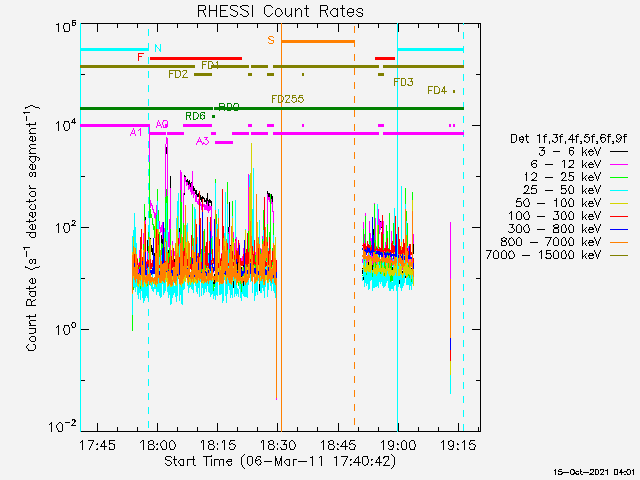Screen dimensions: 640x480
Task: Click the magenta 'A3' attenuator label
Action: 202,142
